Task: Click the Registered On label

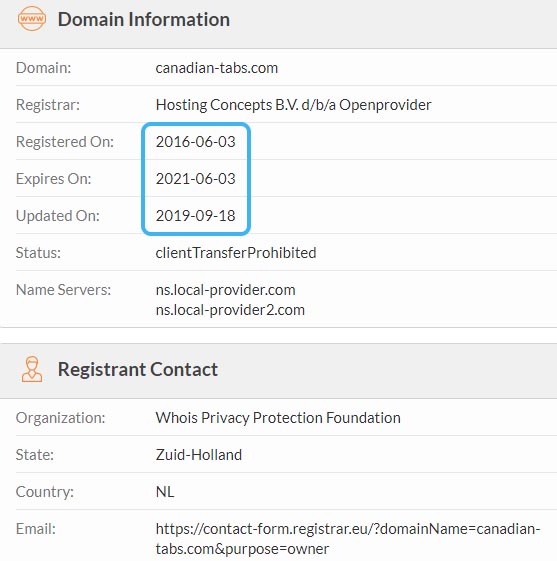Action: click(65, 142)
